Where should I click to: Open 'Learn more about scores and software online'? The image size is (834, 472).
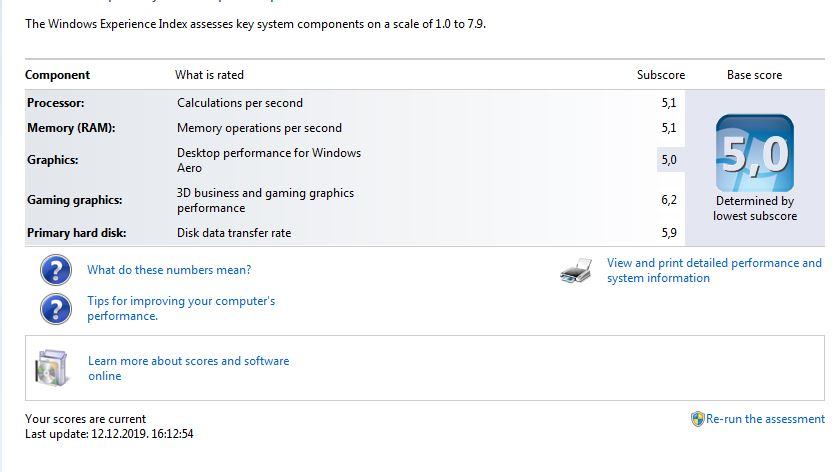[x=188, y=368]
